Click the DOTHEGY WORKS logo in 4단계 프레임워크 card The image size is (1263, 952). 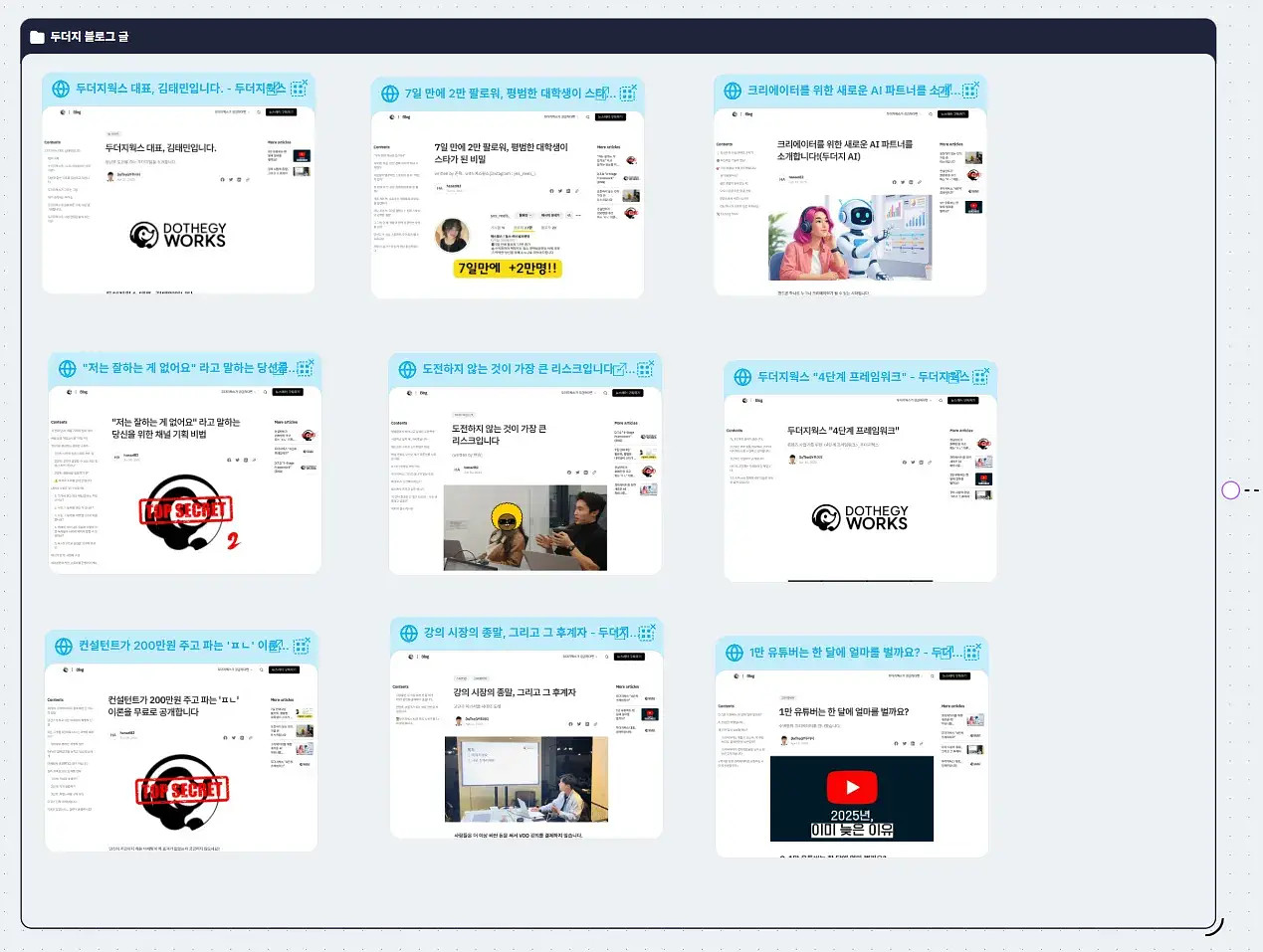(x=860, y=517)
